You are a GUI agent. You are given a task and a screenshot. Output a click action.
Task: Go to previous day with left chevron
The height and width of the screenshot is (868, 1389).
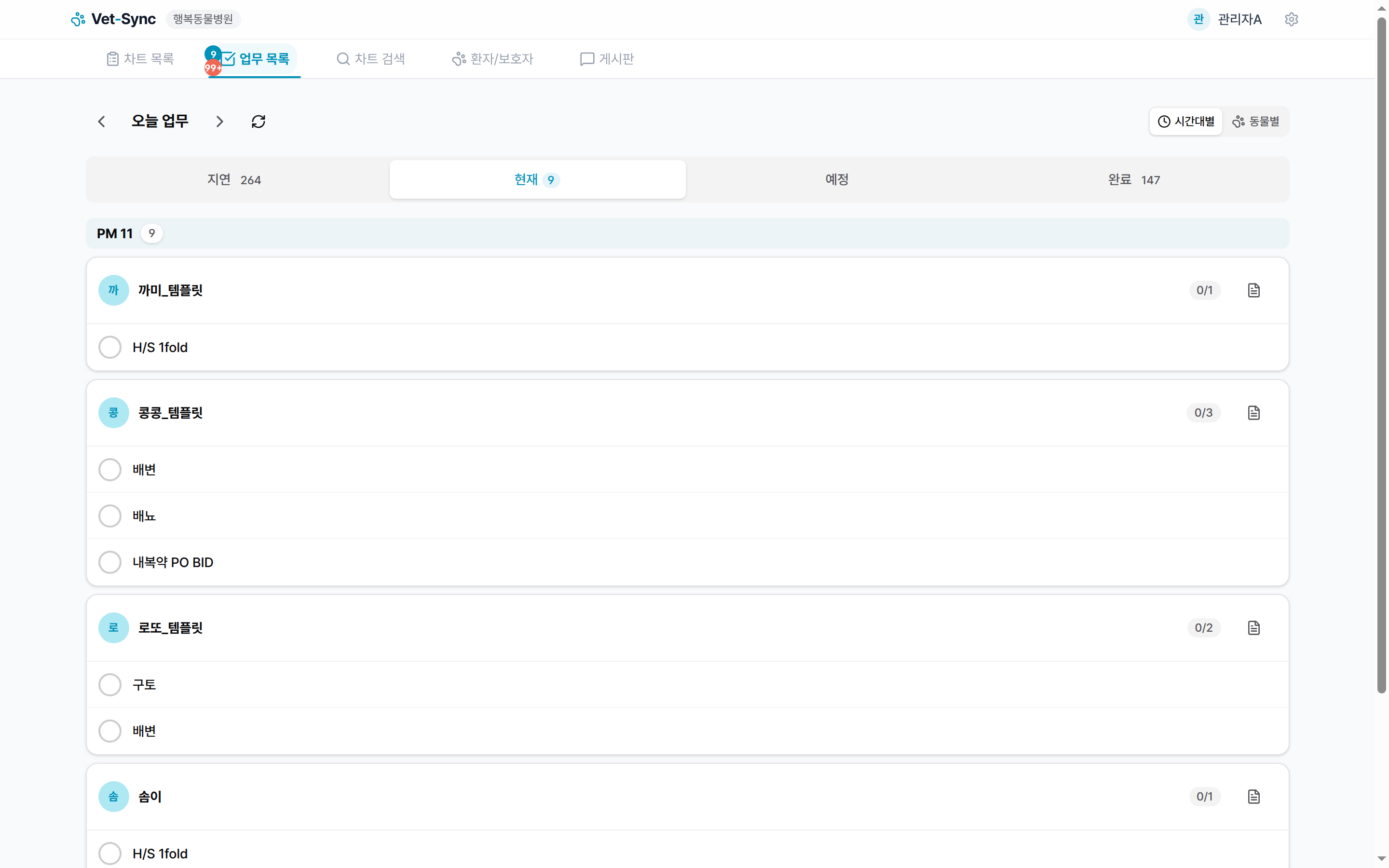pos(102,122)
